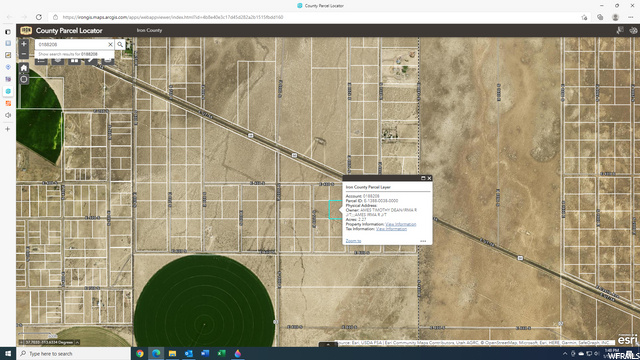Image resolution: width=640 pixels, height=360 pixels.
Task: Open the basemap gallery widget in header
Action: [x=633, y=30]
